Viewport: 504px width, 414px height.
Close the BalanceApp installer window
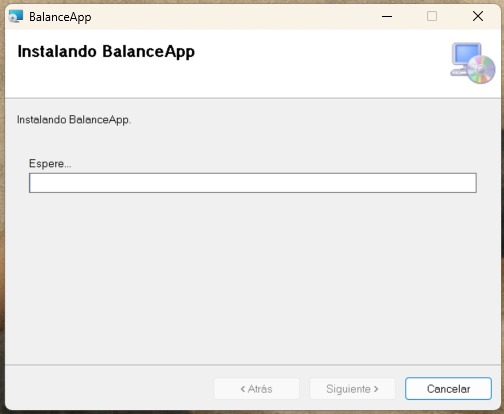(478, 16)
